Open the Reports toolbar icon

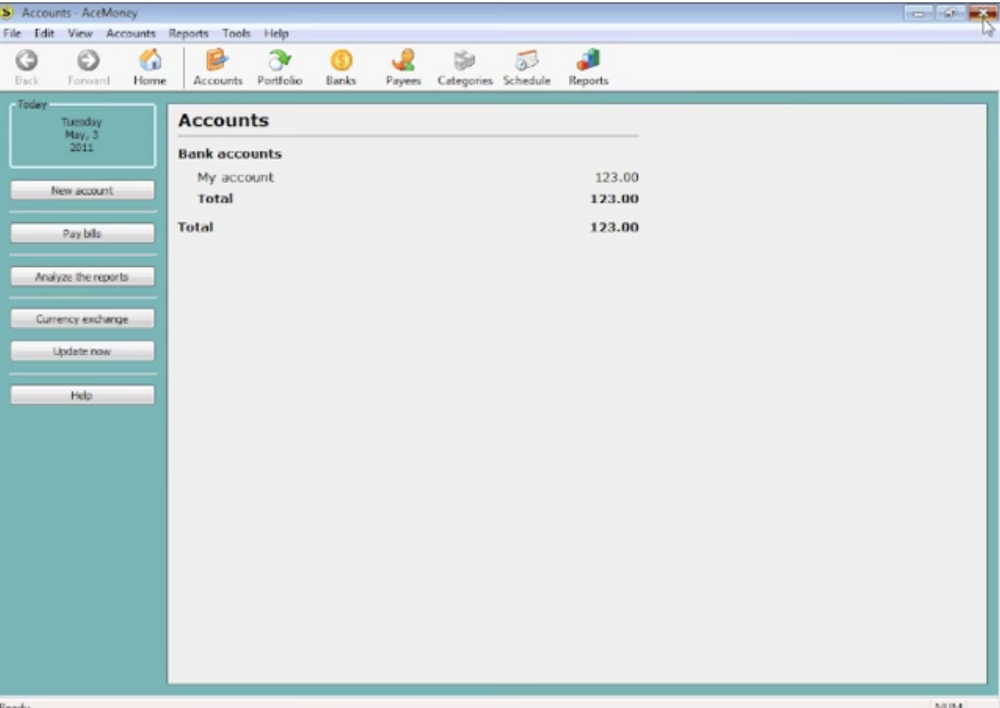(587, 66)
